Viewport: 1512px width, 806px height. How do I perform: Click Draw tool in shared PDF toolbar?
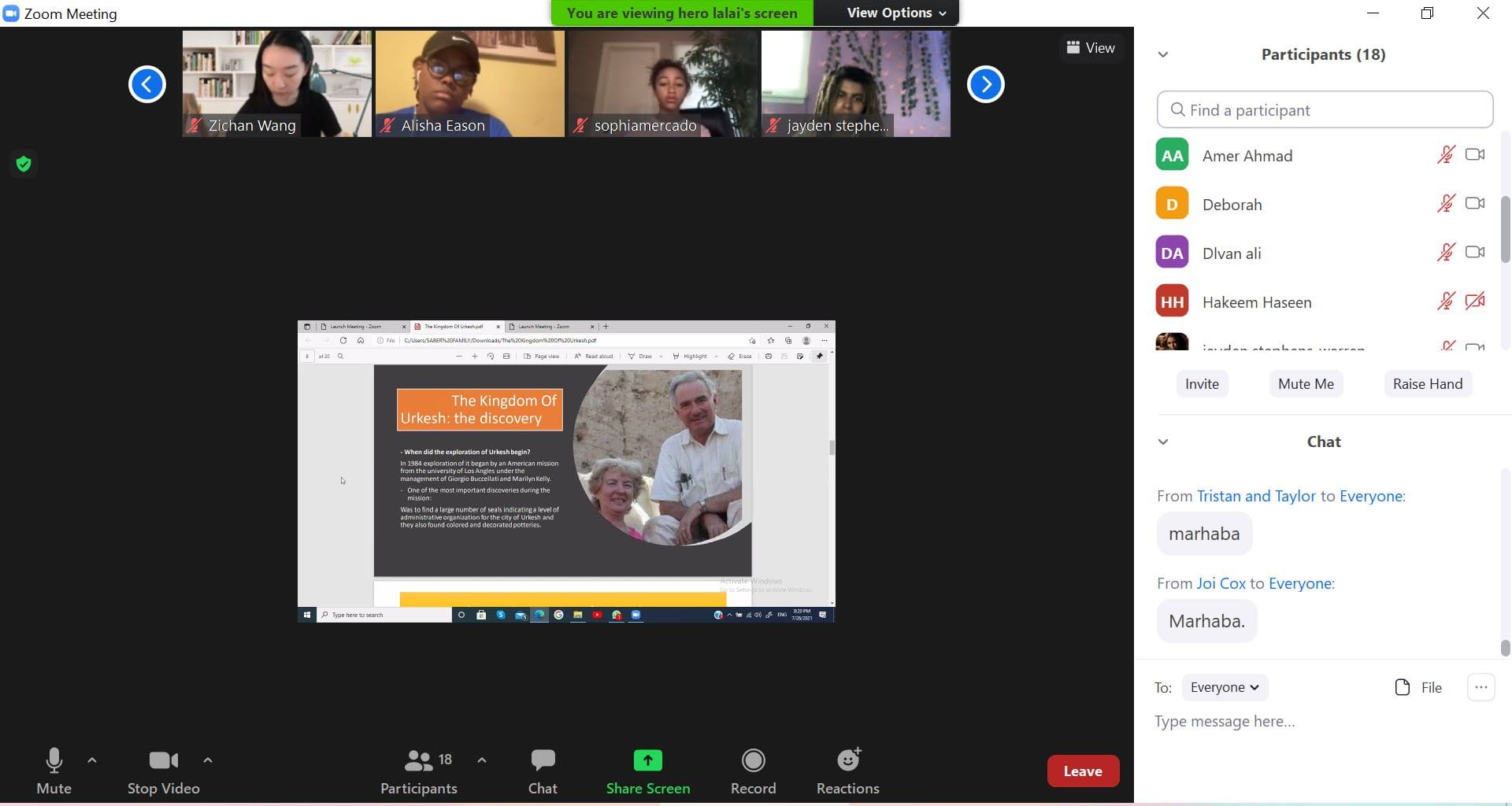click(x=640, y=357)
